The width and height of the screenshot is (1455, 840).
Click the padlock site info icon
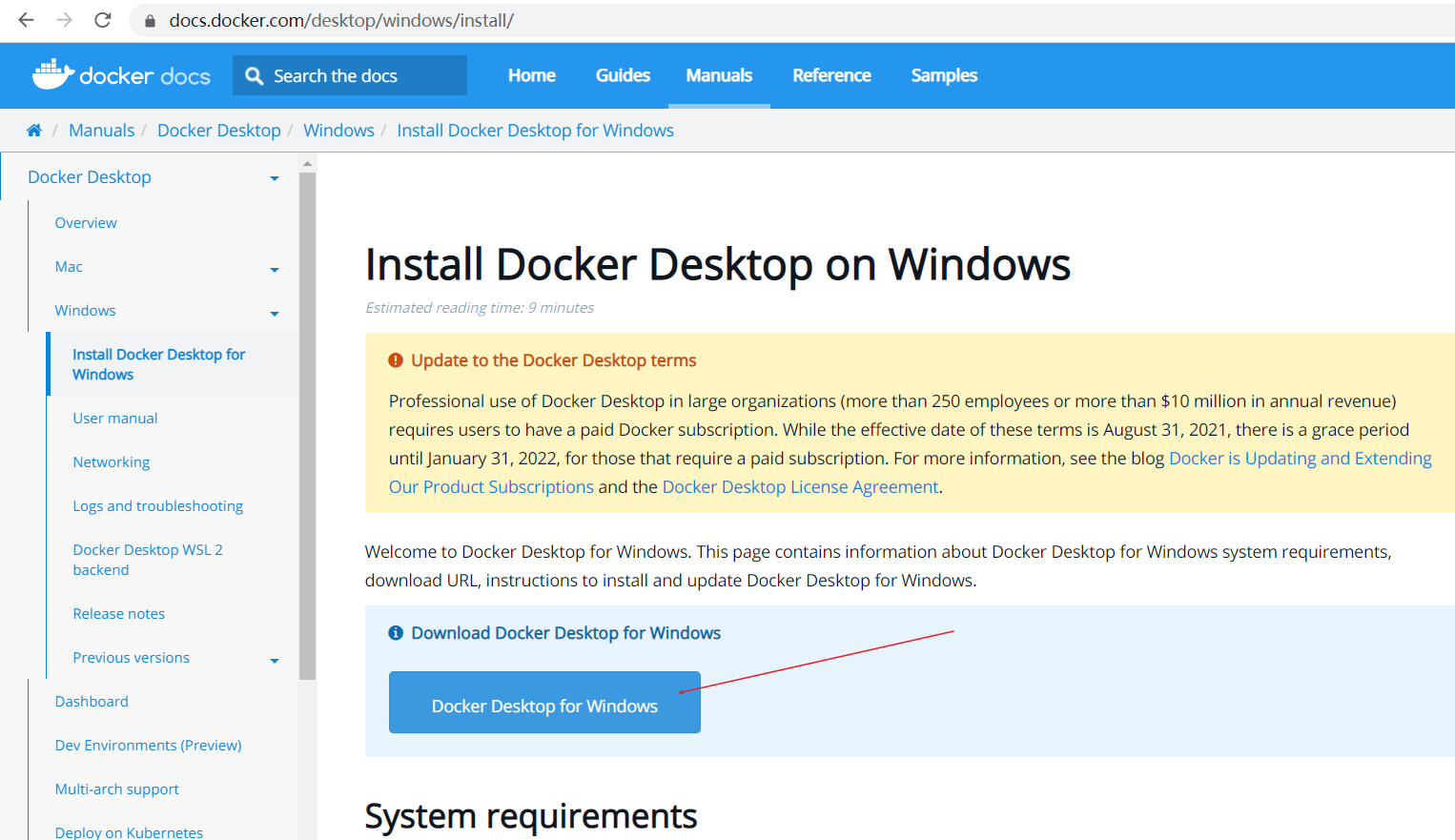(150, 21)
